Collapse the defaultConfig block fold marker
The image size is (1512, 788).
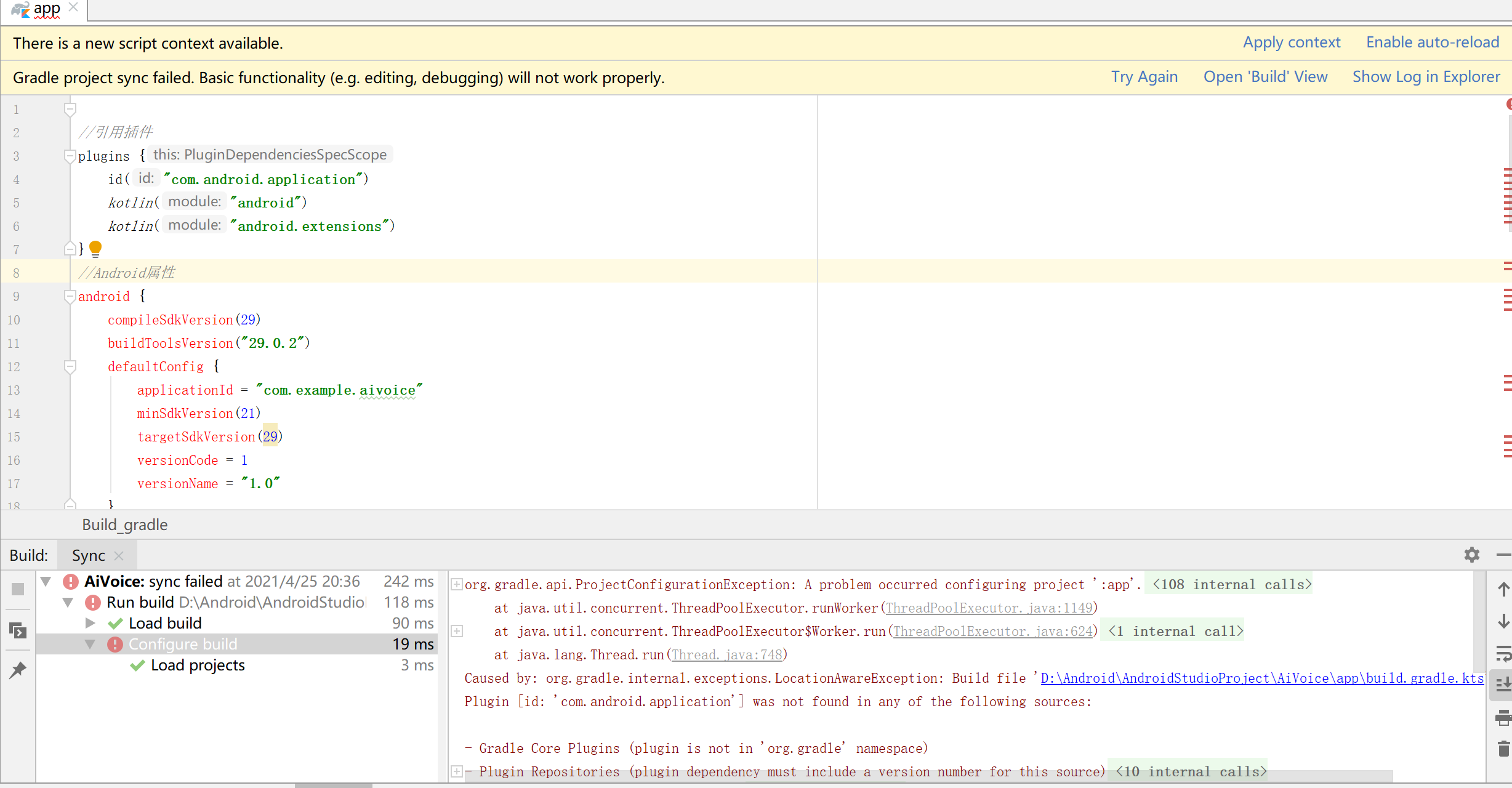coord(70,367)
